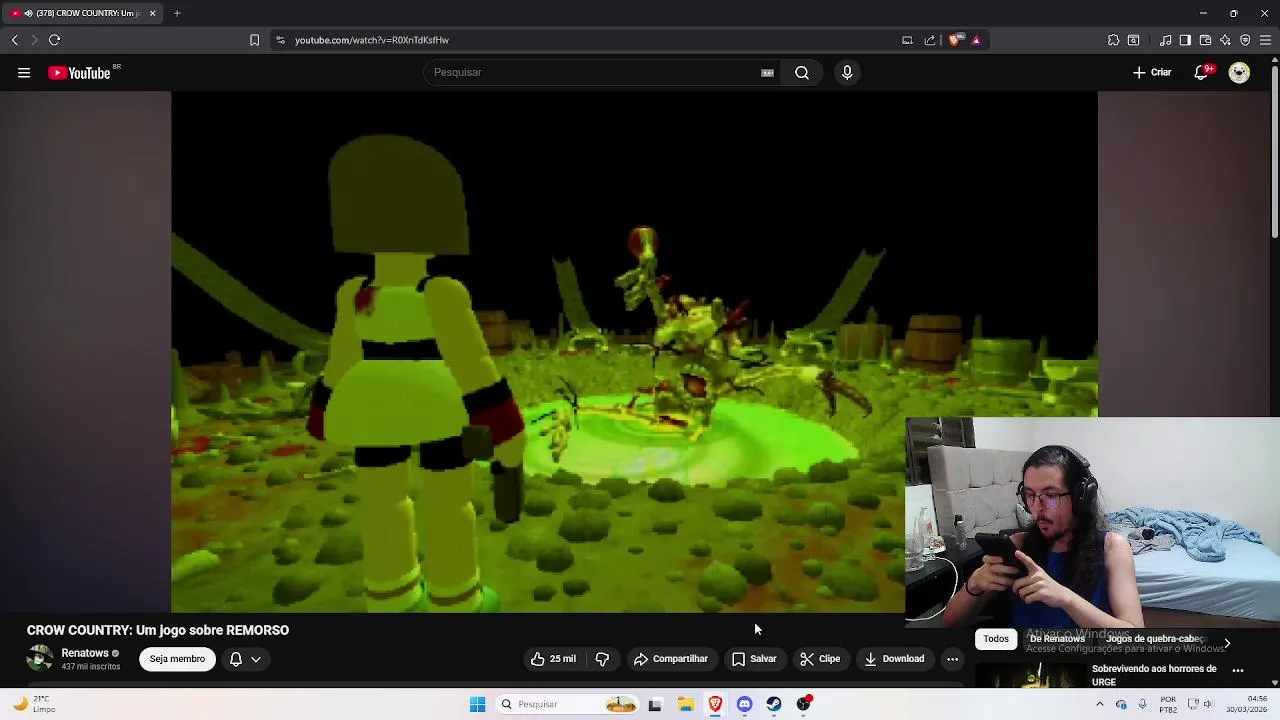Click the share page icon in address bar
Screen dimensions: 1280x720
pyautogui.click(x=930, y=40)
